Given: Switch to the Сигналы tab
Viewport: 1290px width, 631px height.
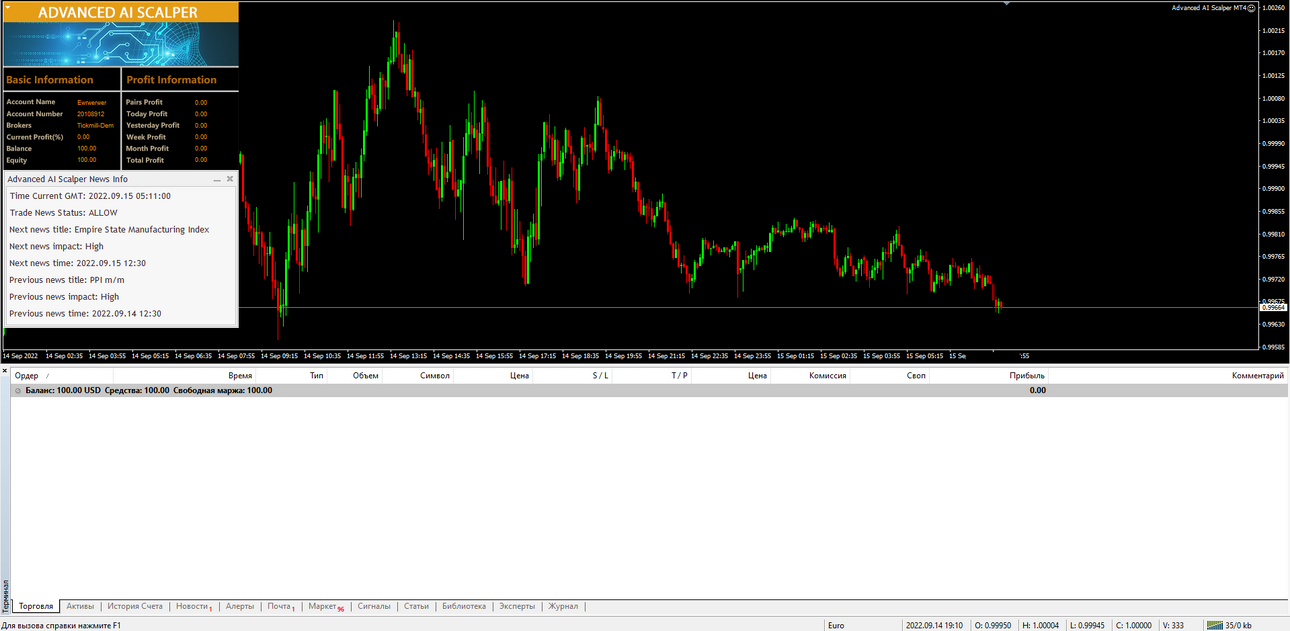Looking at the screenshot, I should click(x=374, y=606).
